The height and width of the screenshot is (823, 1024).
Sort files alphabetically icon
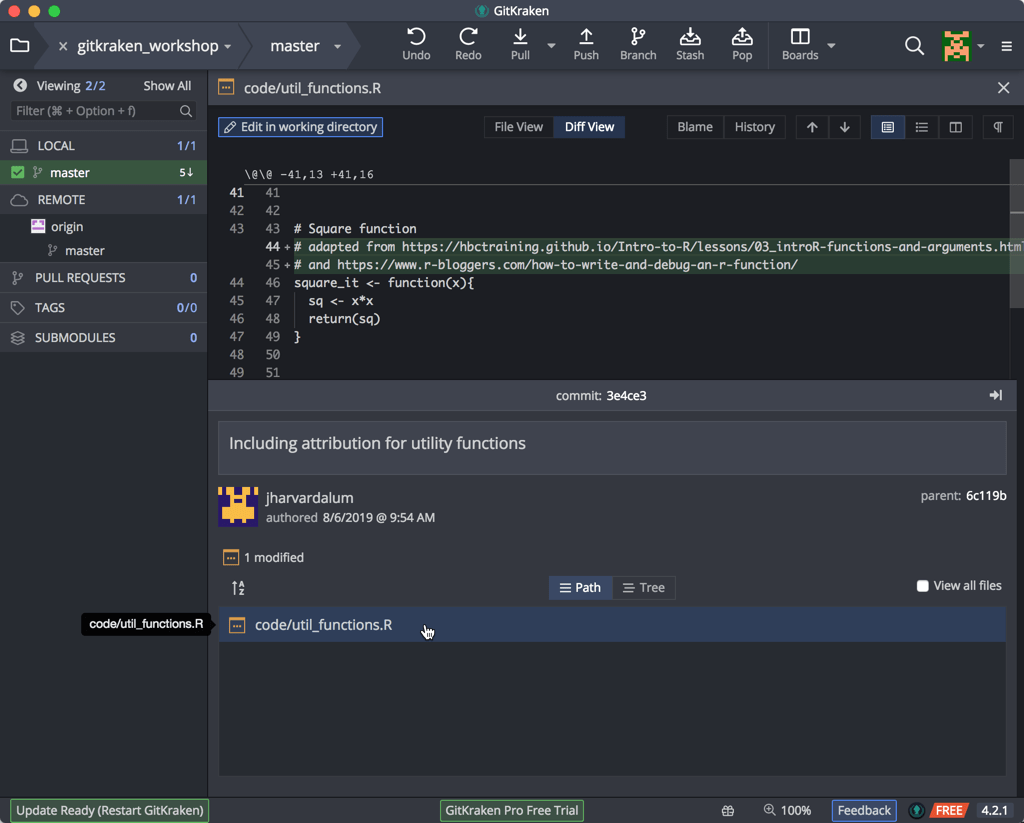[x=238, y=588]
